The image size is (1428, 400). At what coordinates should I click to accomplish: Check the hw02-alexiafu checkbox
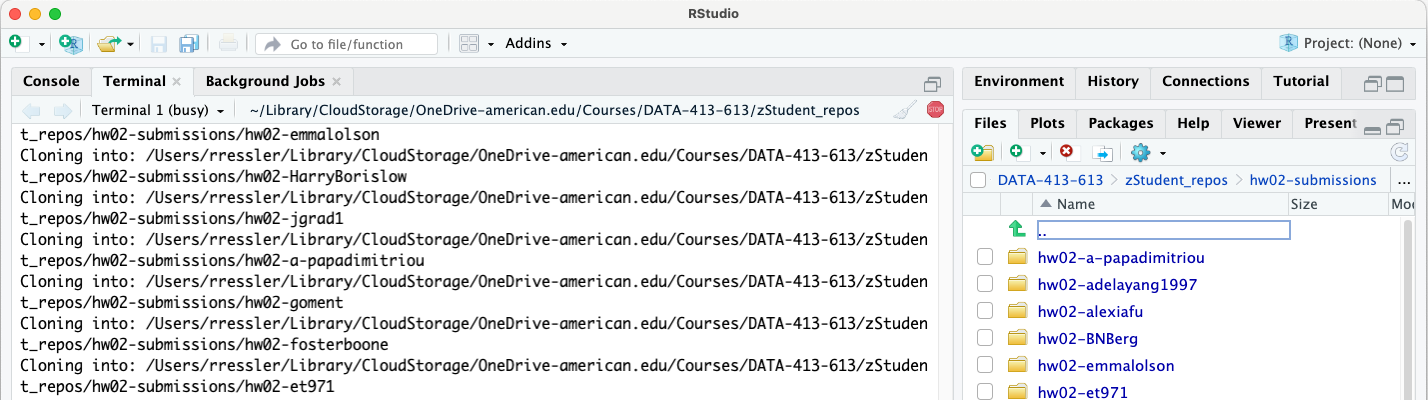[985, 311]
